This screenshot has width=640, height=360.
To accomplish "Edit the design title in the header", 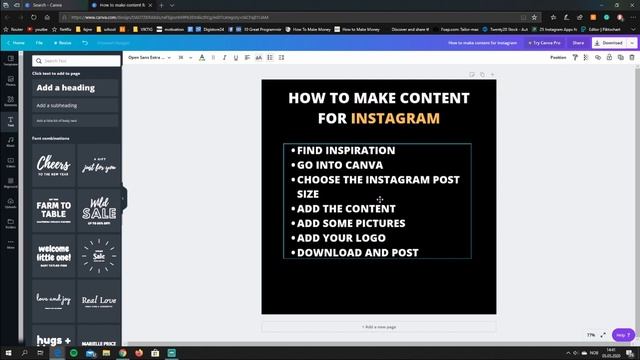I will click(482, 43).
